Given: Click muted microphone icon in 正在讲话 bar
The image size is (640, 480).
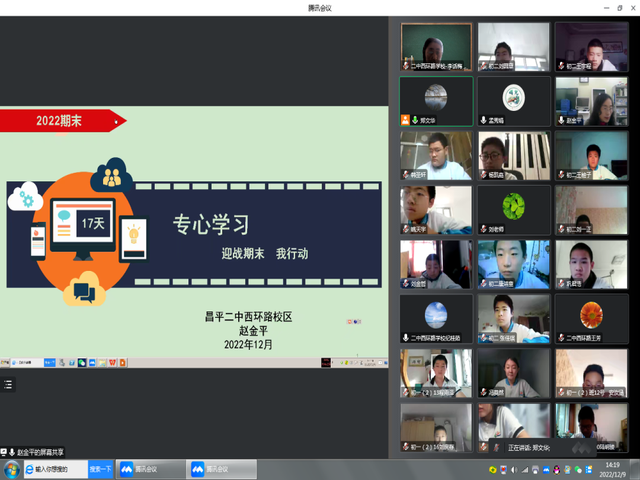Looking at the screenshot, I should [497, 448].
